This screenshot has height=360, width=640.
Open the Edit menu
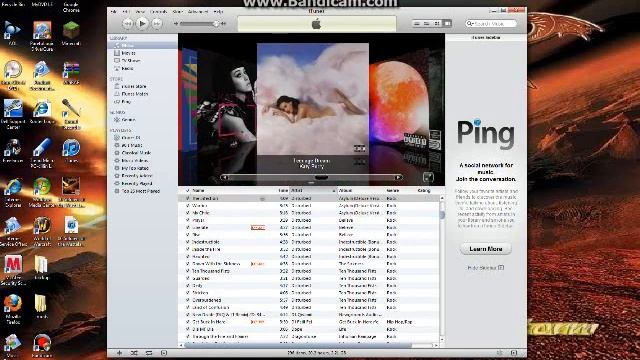point(126,12)
